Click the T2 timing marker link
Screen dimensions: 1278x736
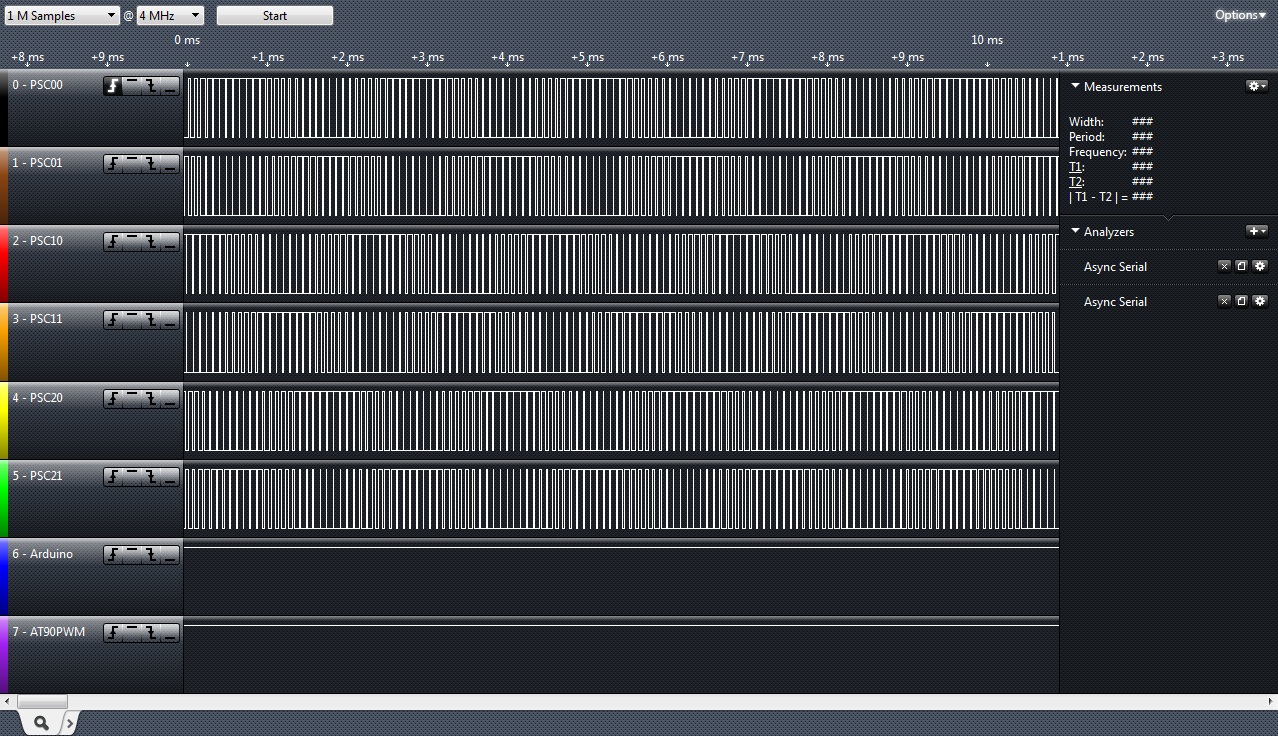(x=1076, y=182)
